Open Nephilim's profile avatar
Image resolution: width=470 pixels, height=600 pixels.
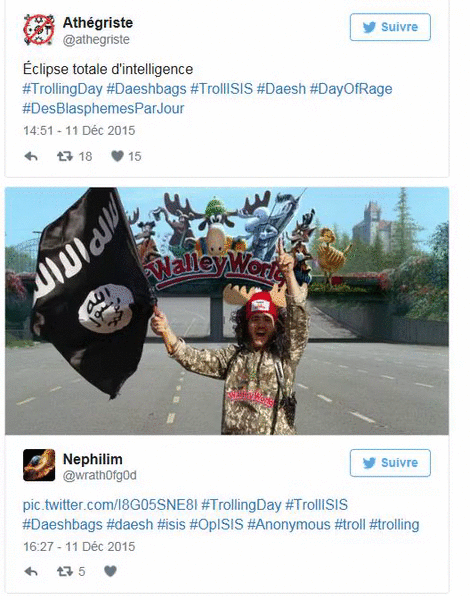tap(39, 465)
